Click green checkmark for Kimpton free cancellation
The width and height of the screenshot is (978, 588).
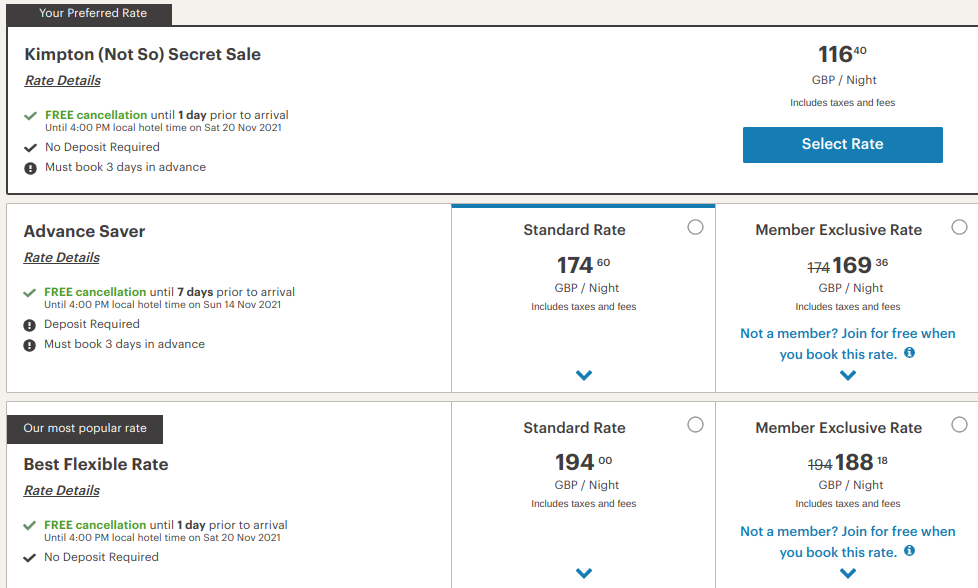[x=31, y=116]
